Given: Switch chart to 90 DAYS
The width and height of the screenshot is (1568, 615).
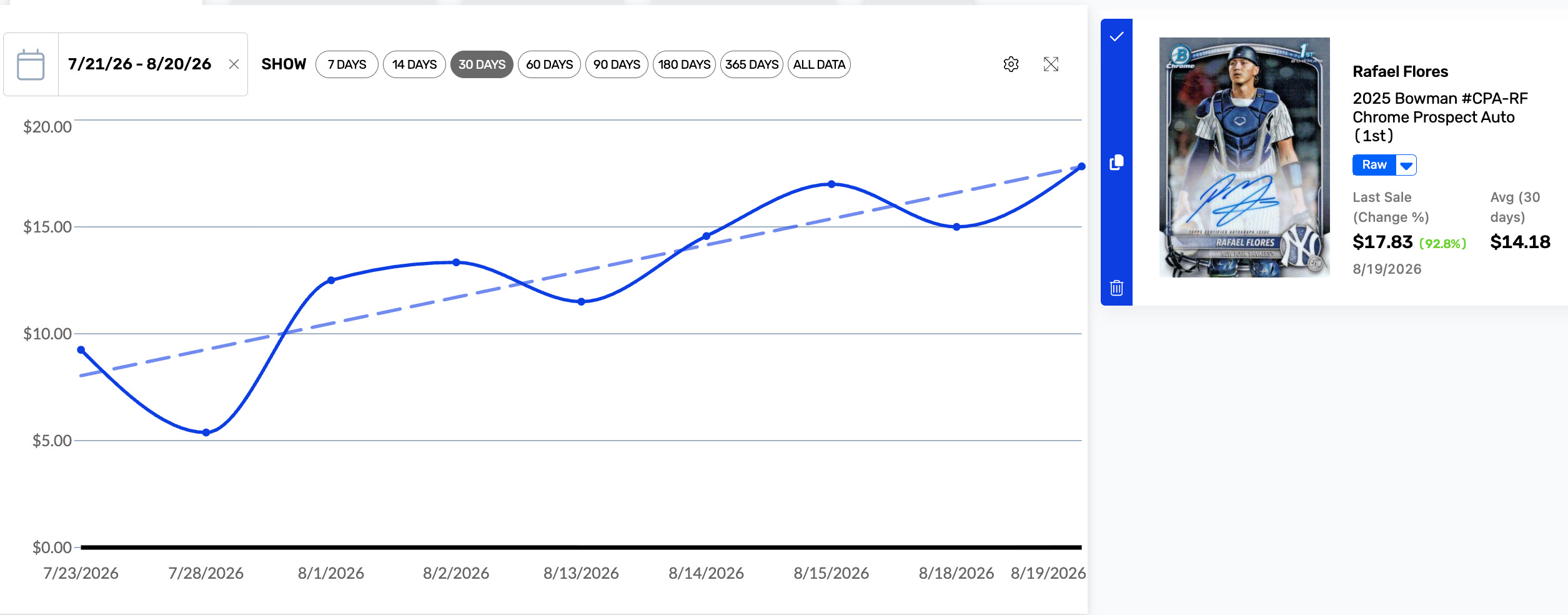Looking at the screenshot, I should pyautogui.click(x=617, y=64).
